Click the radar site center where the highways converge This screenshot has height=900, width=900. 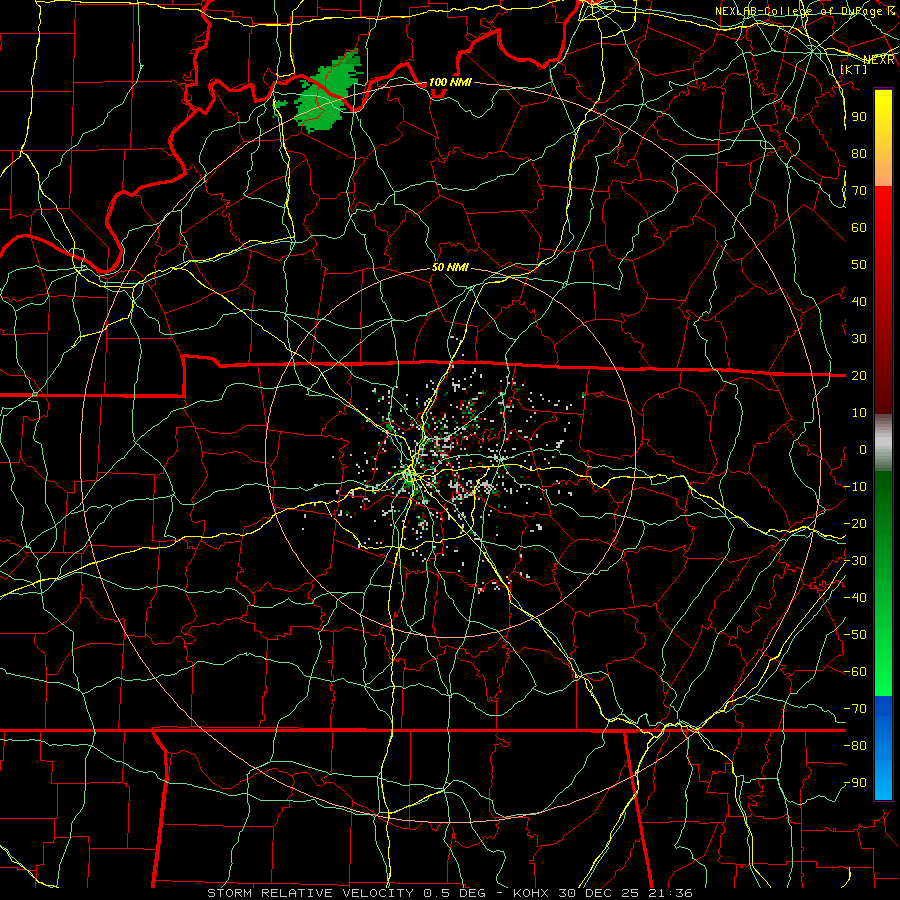(410, 475)
